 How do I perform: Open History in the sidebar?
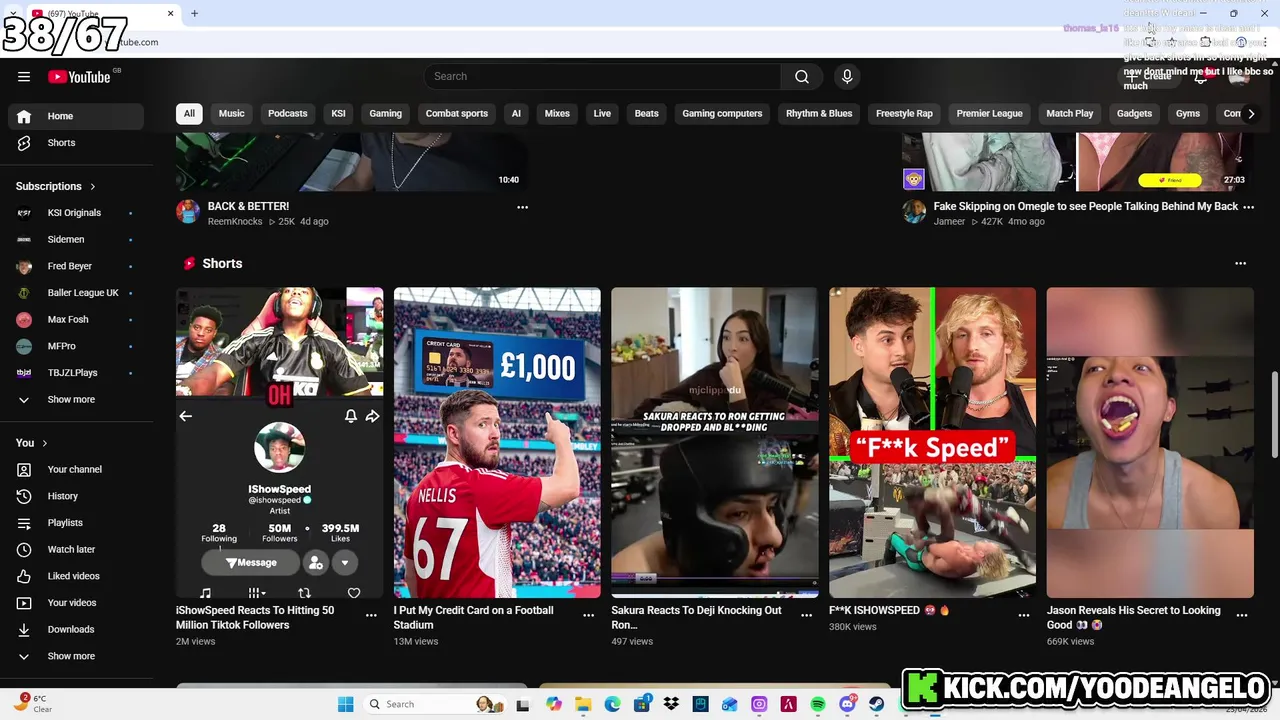click(76, 496)
